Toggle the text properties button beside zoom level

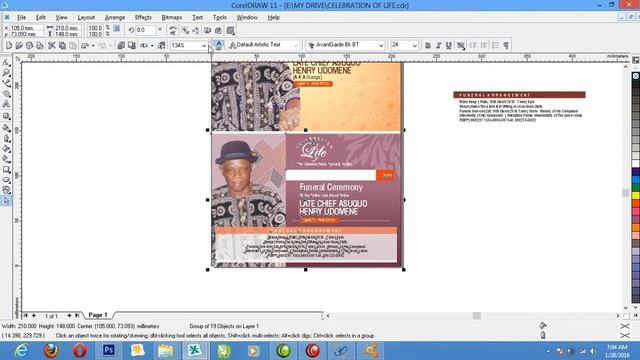(218, 45)
